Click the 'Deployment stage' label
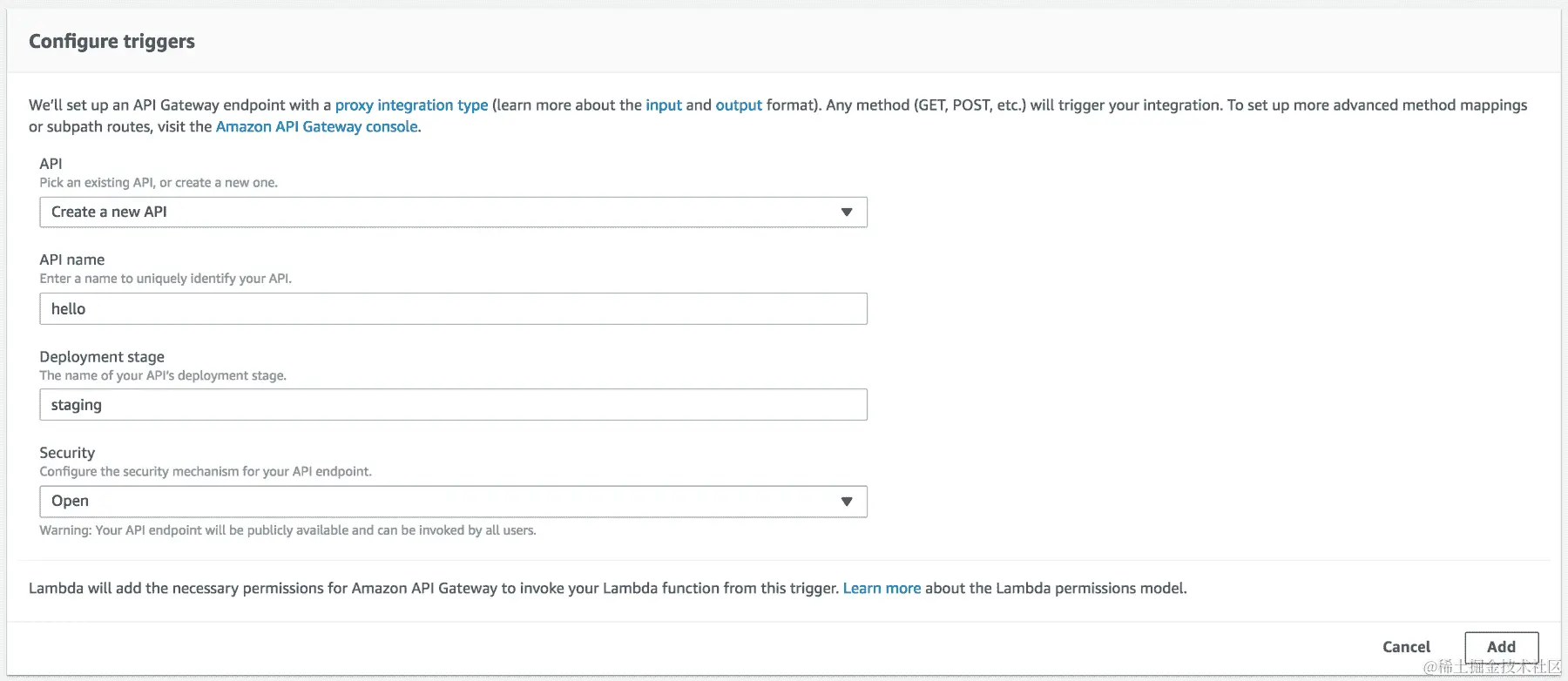 102,357
